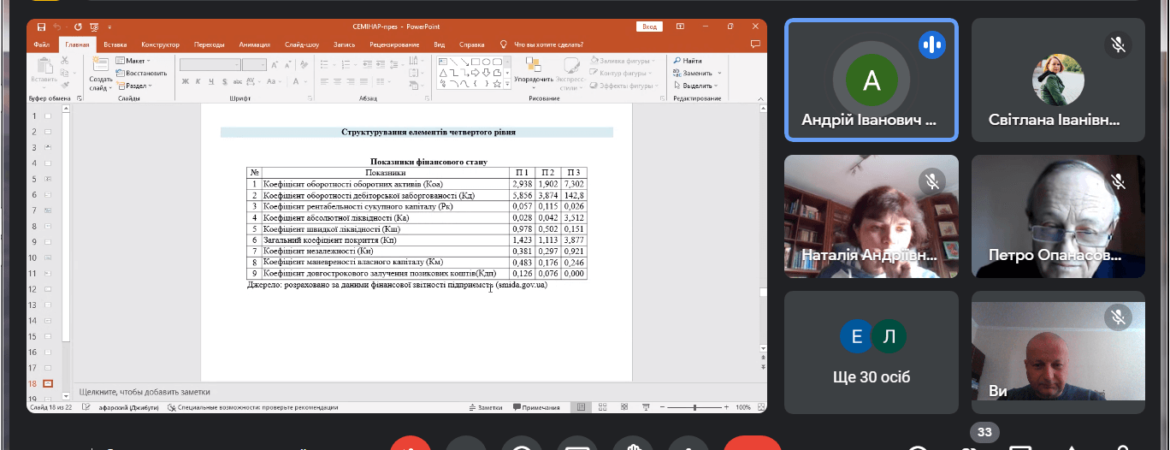This screenshot has width=1170, height=450.
Task: Switch to slide sorter view icon
Action: (602, 407)
